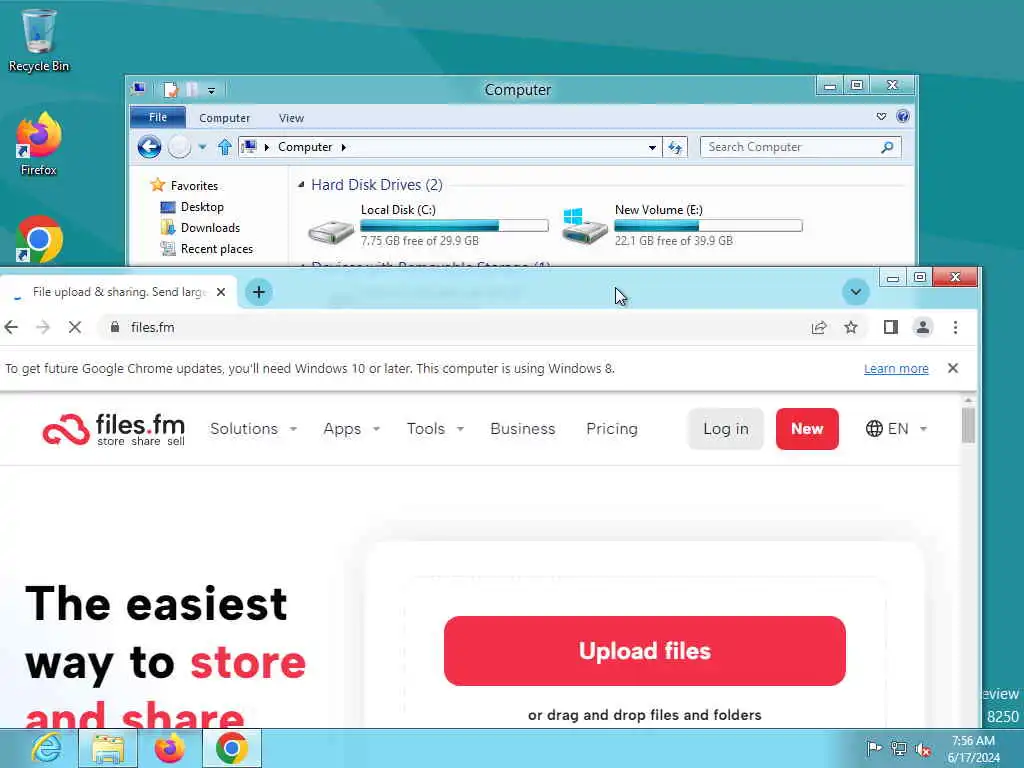Go to the Business page on files.fm
Image resolution: width=1024 pixels, height=768 pixels.
522,429
